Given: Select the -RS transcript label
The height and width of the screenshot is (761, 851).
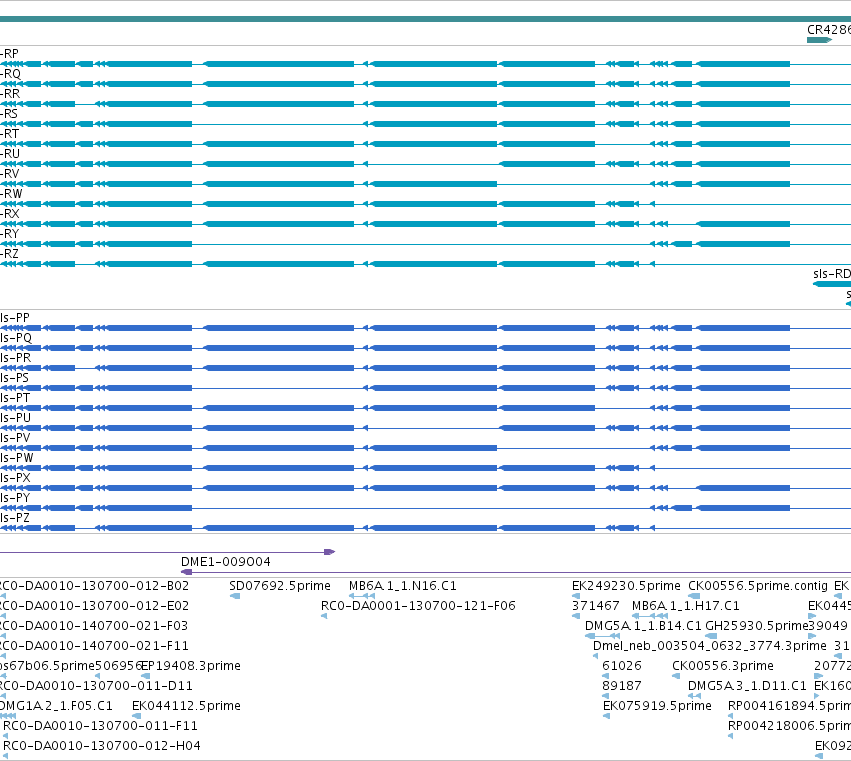Looking at the screenshot, I should pyautogui.click(x=9, y=114).
